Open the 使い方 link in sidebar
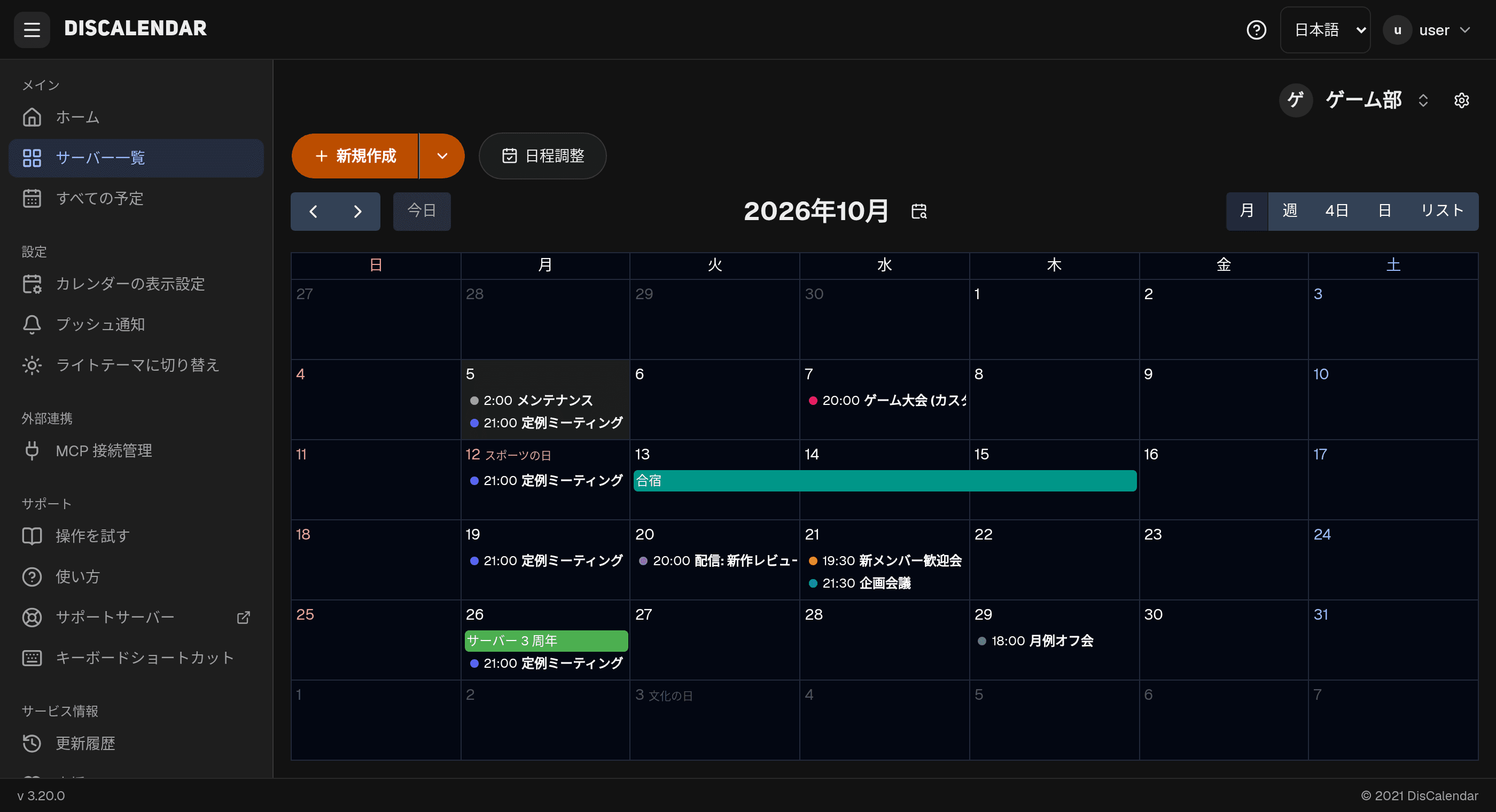Screen dimensions: 1496x812 136,577
